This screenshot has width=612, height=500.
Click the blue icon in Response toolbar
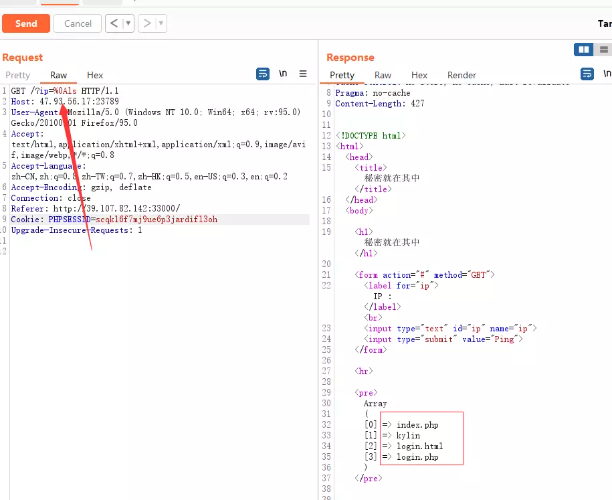click(x=587, y=74)
